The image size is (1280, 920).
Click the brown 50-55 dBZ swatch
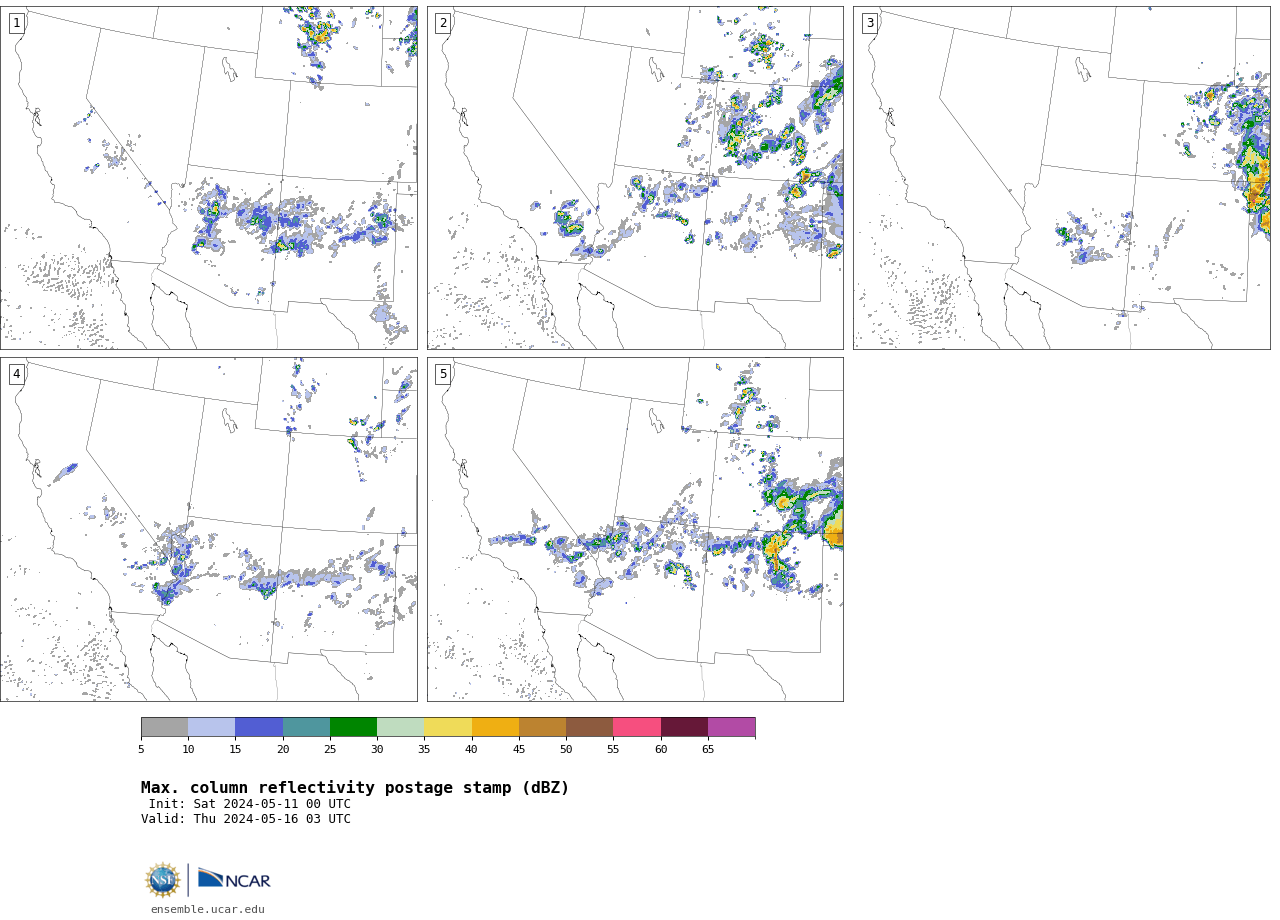coord(589,727)
